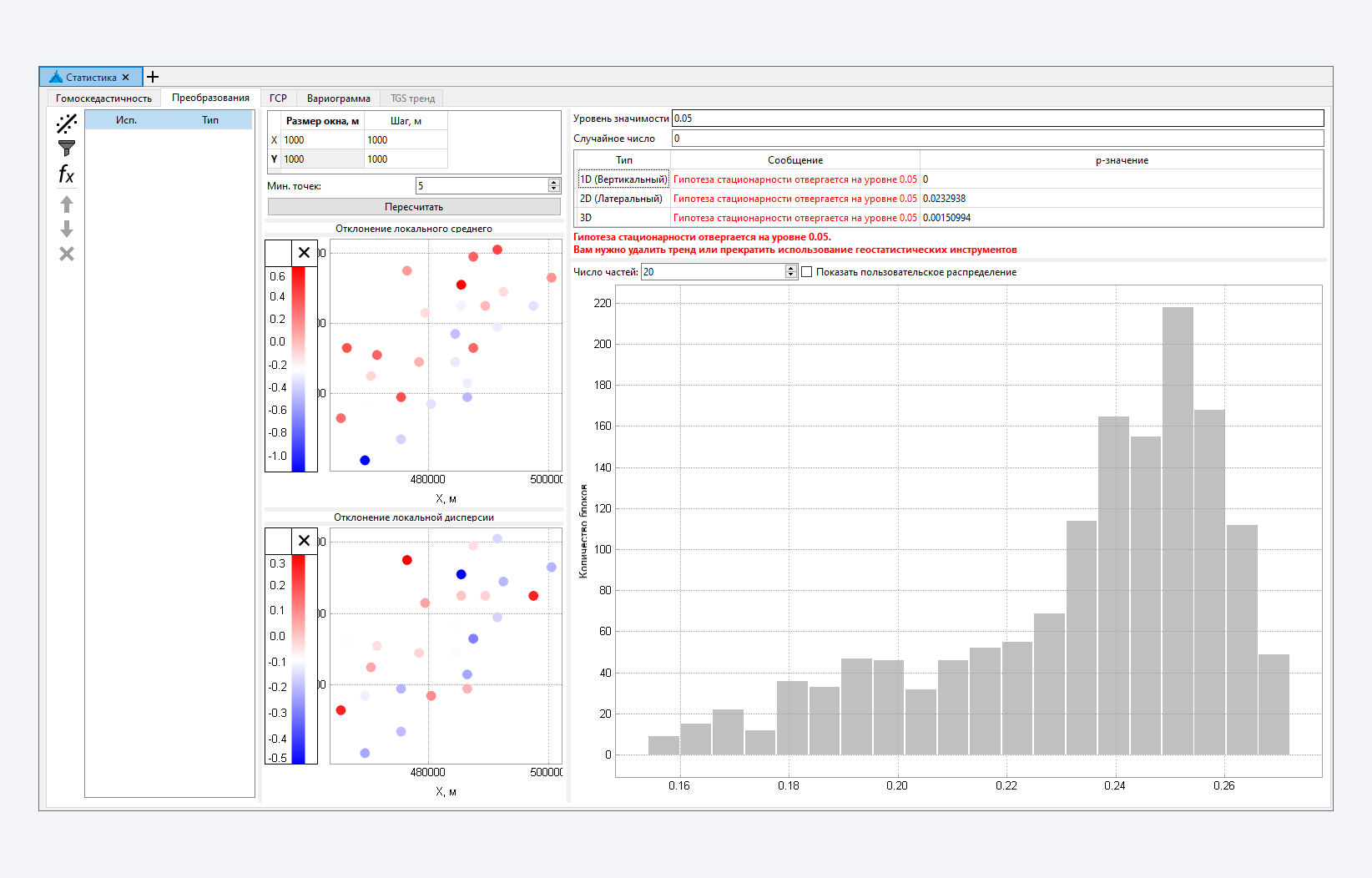Click dark blue point in local mean plot
Viewport: 1372px width, 878px height.
(365, 460)
